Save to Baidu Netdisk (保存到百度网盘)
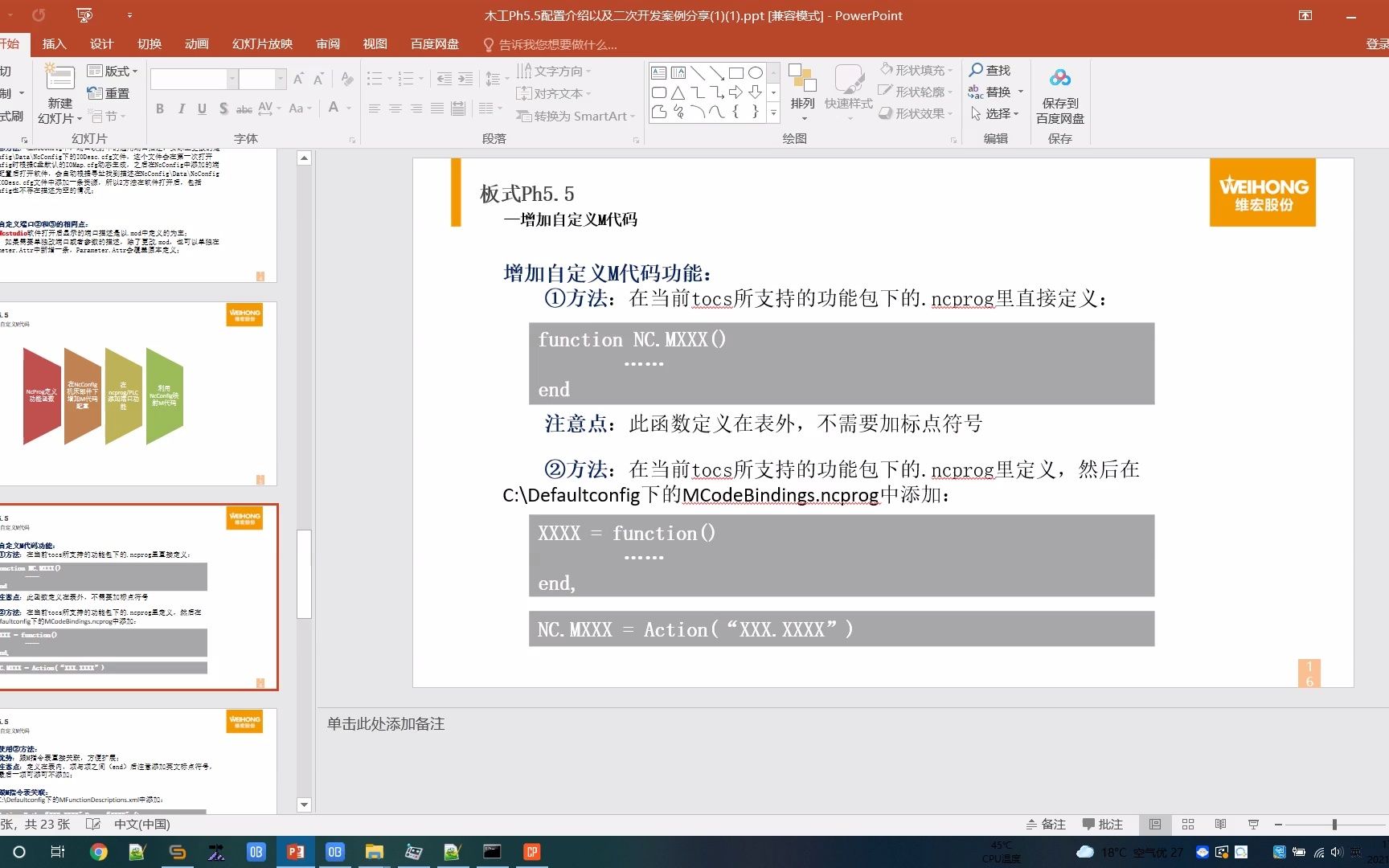 tap(1059, 91)
